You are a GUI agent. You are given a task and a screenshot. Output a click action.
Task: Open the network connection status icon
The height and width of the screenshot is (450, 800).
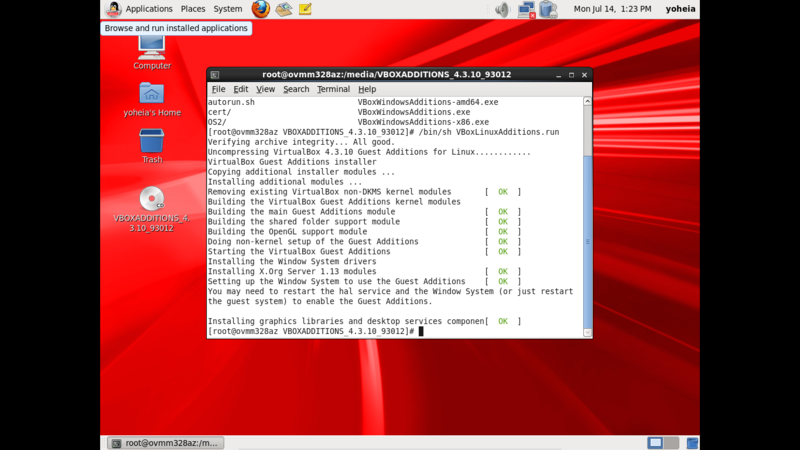526,10
